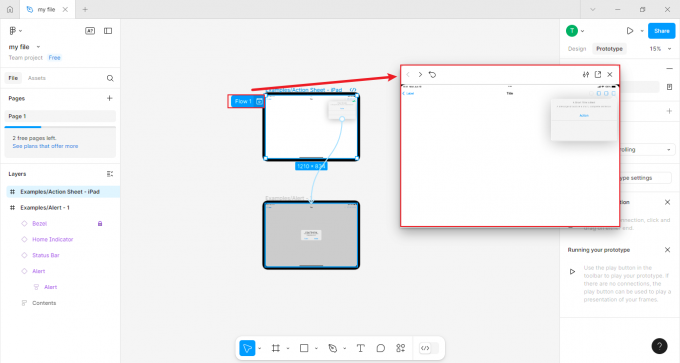Viewport: 680px width, 363px height.
Task: Switch to the Design tab
Action: tap(577, 49)
